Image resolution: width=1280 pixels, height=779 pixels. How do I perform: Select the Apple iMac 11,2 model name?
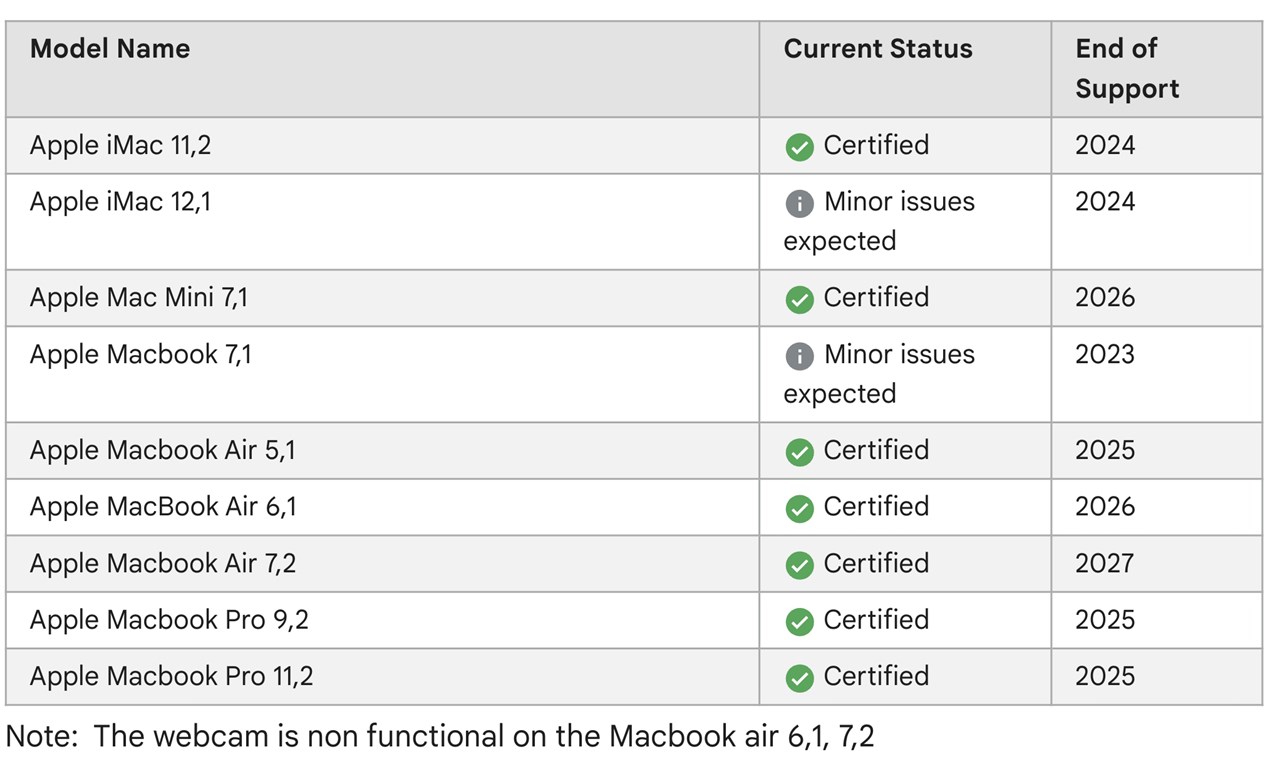point(120,146)
